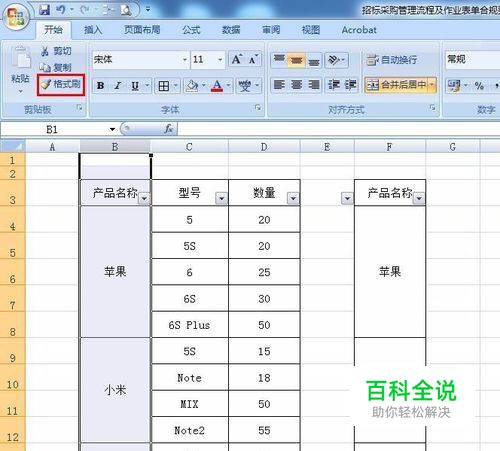Click the Paste clipboard icon
This screenshot has height=451, width=500.
point(21,58)
